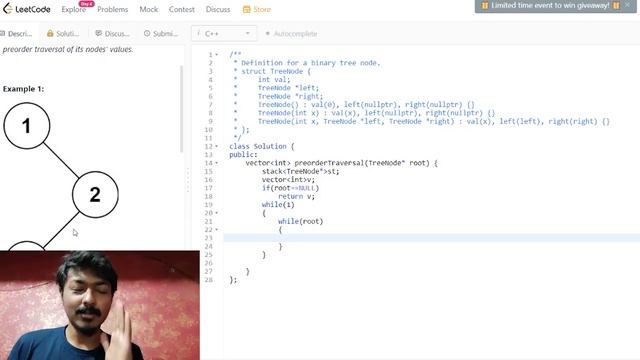This screenshot has width=640, height=360.
Task: Click the gift icon left of the banner text
Action: (484, 6)
